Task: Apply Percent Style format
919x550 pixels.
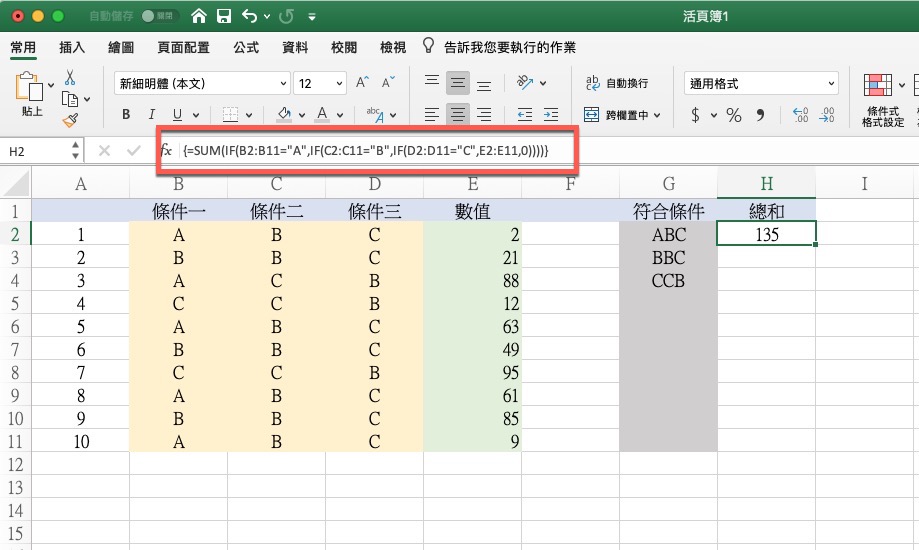Action: 734,115
